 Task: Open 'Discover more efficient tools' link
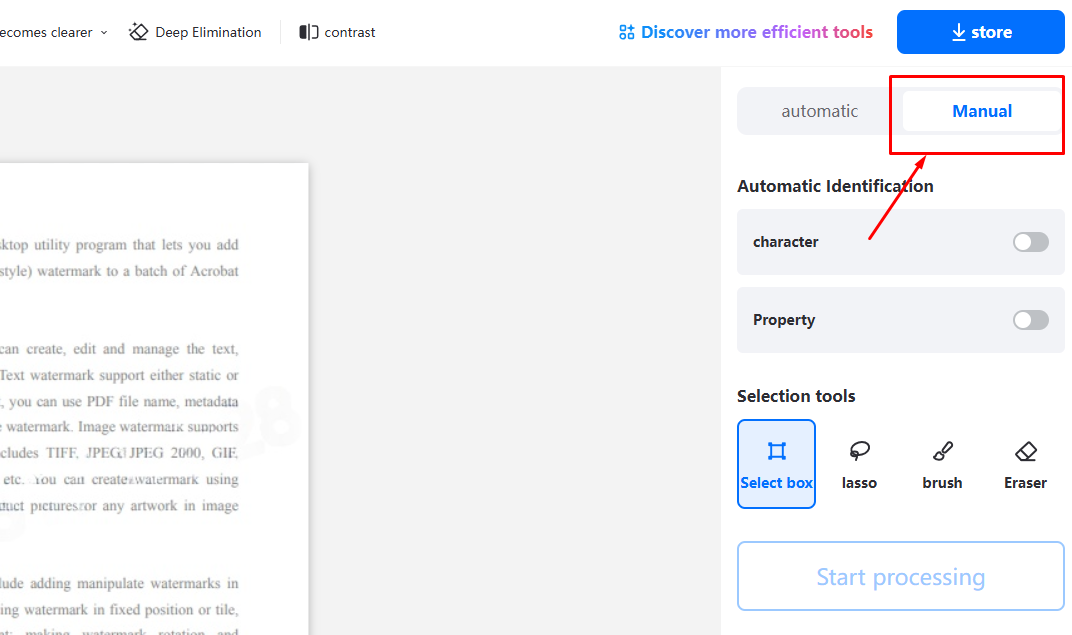[x=756, y=32]
